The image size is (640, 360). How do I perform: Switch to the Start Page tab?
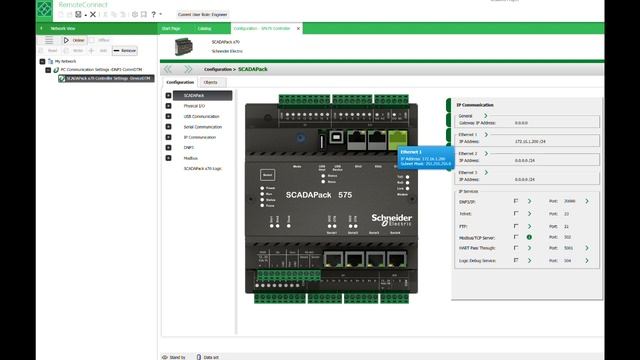[x=171, y=29]
